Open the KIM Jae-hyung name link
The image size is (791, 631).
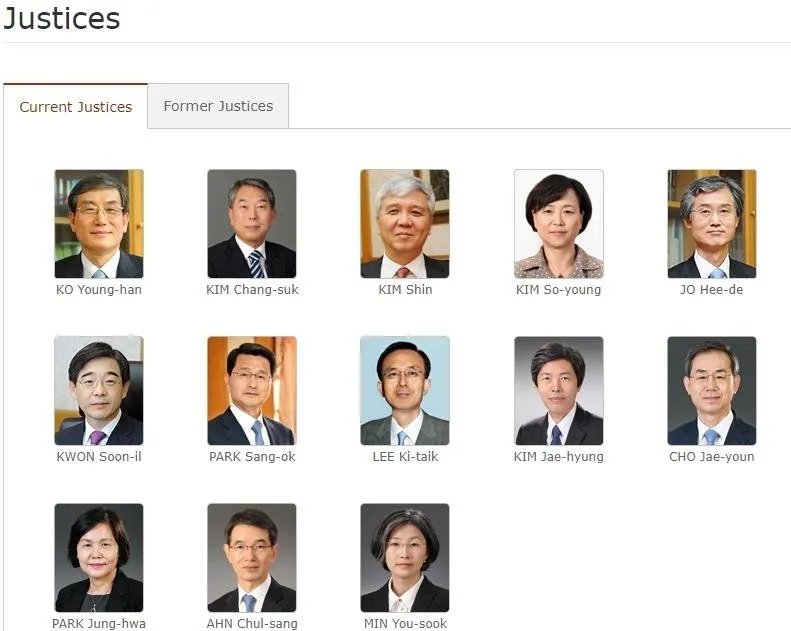[x=558, y=456]
